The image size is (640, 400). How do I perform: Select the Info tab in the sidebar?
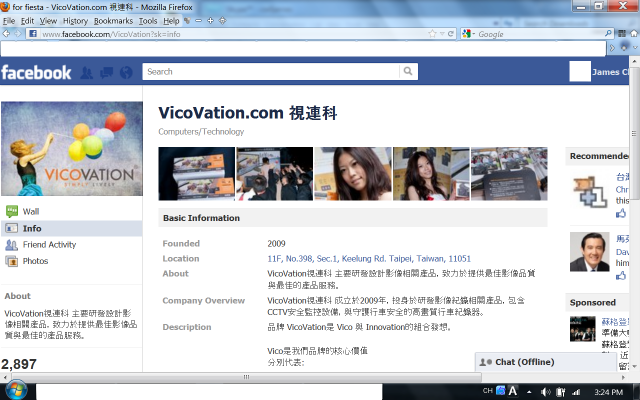pyautogui.click(x=71, y=228)
